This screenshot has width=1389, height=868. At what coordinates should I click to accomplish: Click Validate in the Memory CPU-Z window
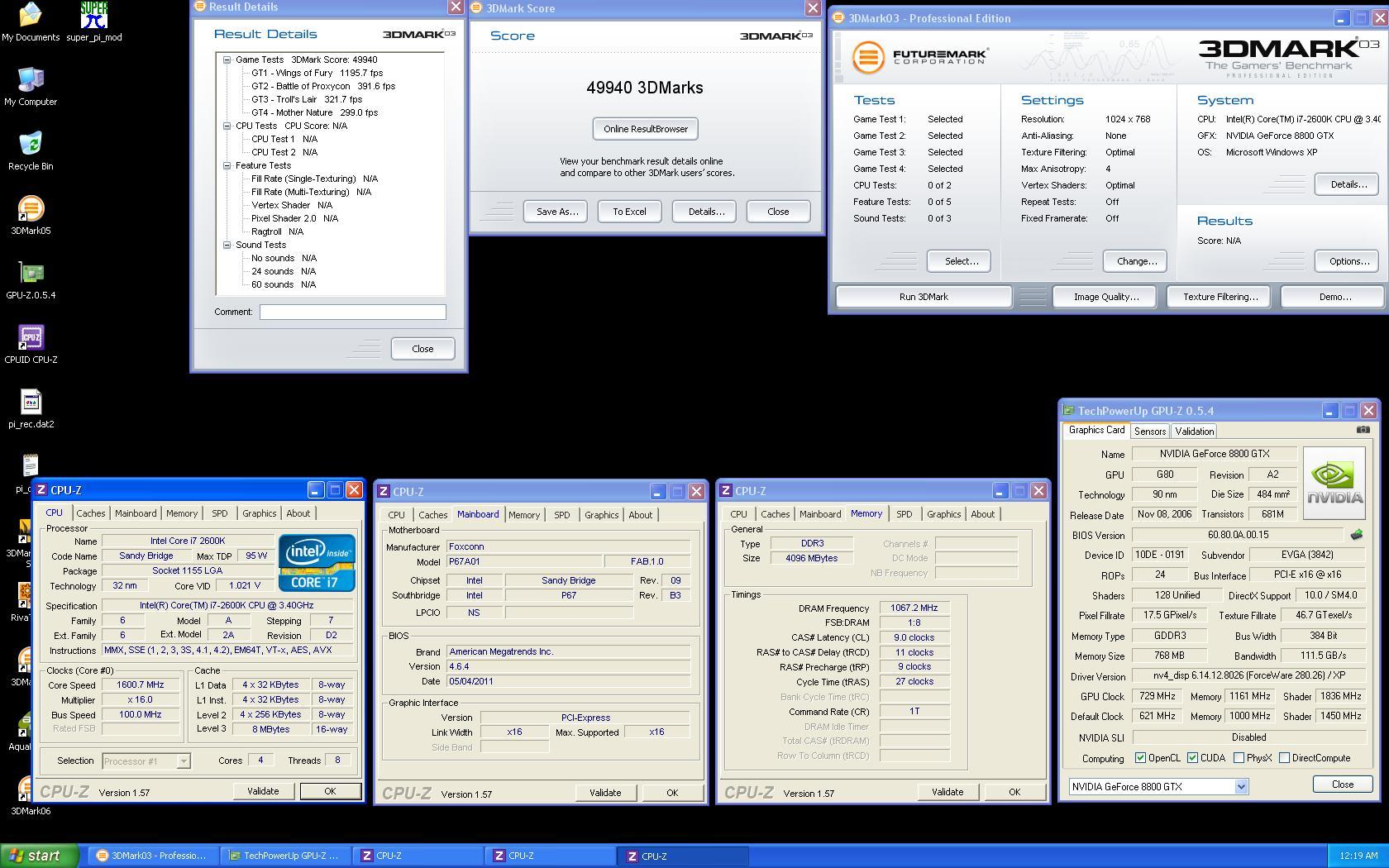947,792
